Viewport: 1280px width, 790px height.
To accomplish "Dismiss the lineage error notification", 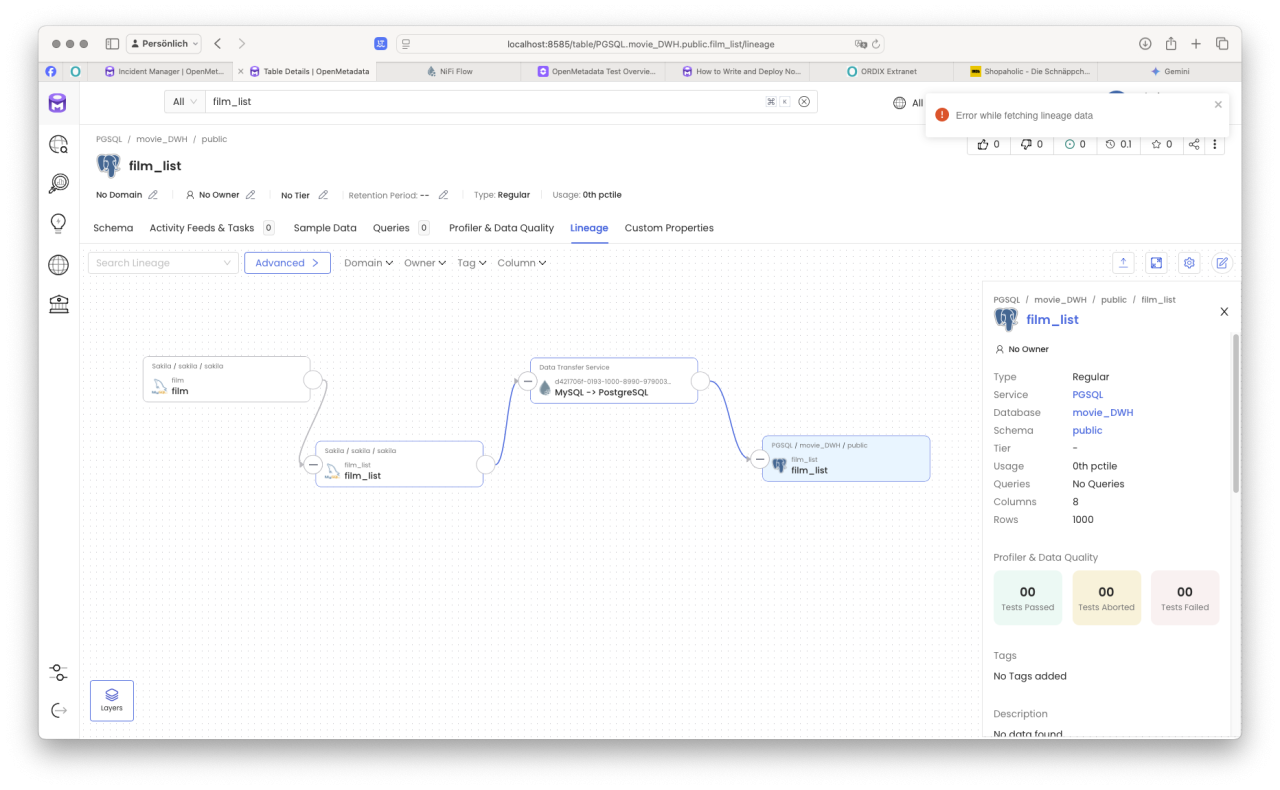I will [x=1218, y=104].
